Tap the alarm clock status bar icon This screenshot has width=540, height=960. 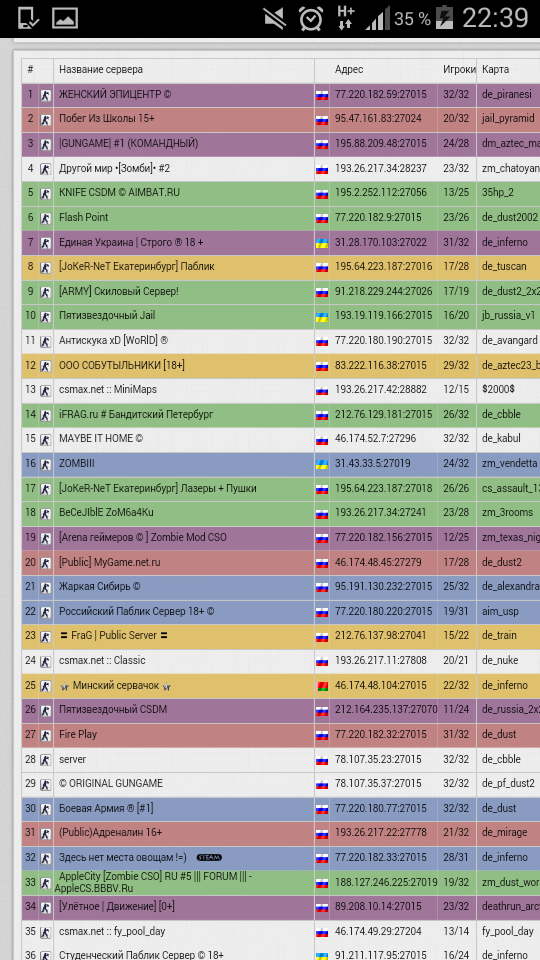pos(311,18)
